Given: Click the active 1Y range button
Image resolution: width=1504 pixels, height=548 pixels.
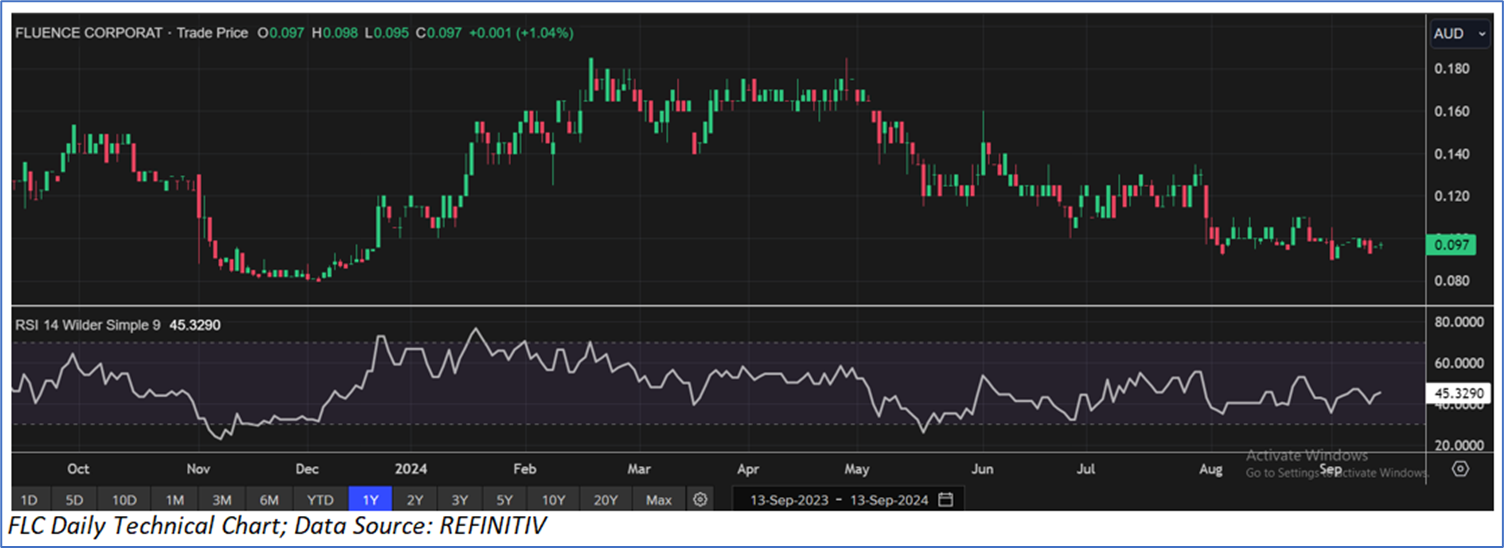Looking at the screenshot, I should click(369, 499).
